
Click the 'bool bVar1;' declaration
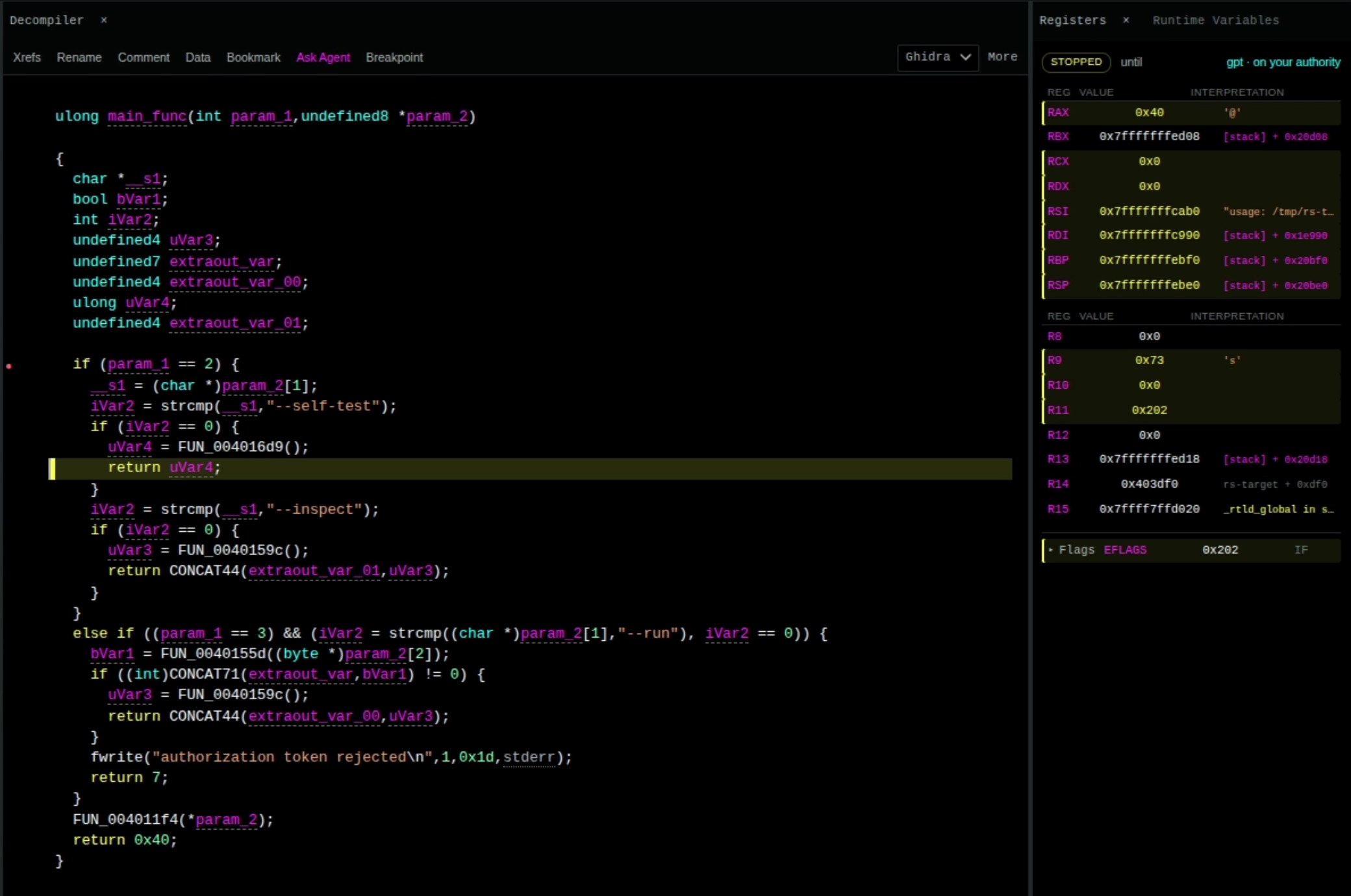(x=120, y=199)
